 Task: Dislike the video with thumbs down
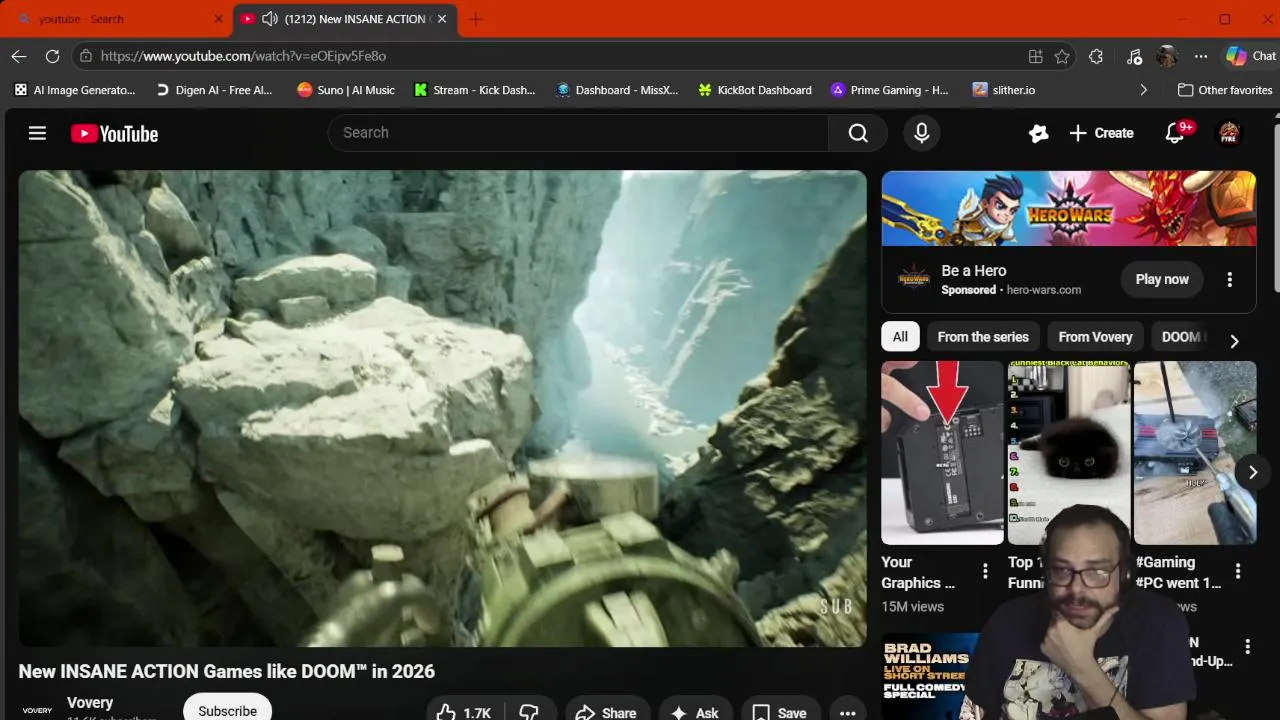[x=529, y=712]
